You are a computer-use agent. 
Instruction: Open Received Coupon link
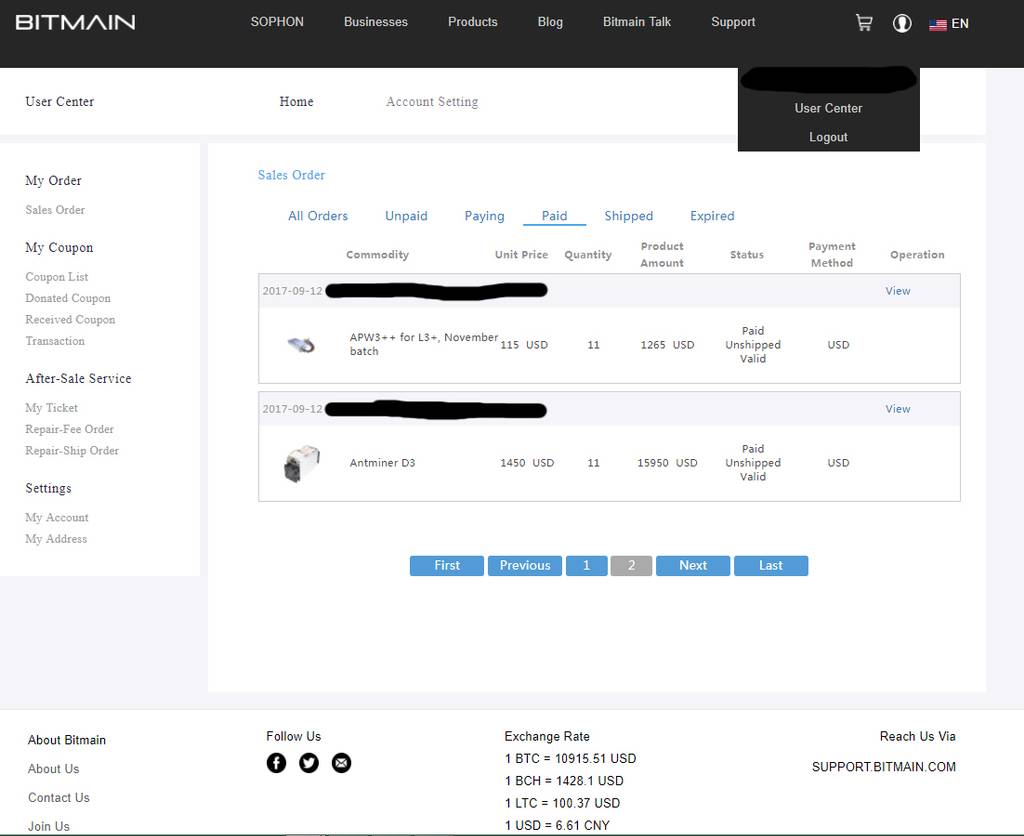[x=70, y=320]
